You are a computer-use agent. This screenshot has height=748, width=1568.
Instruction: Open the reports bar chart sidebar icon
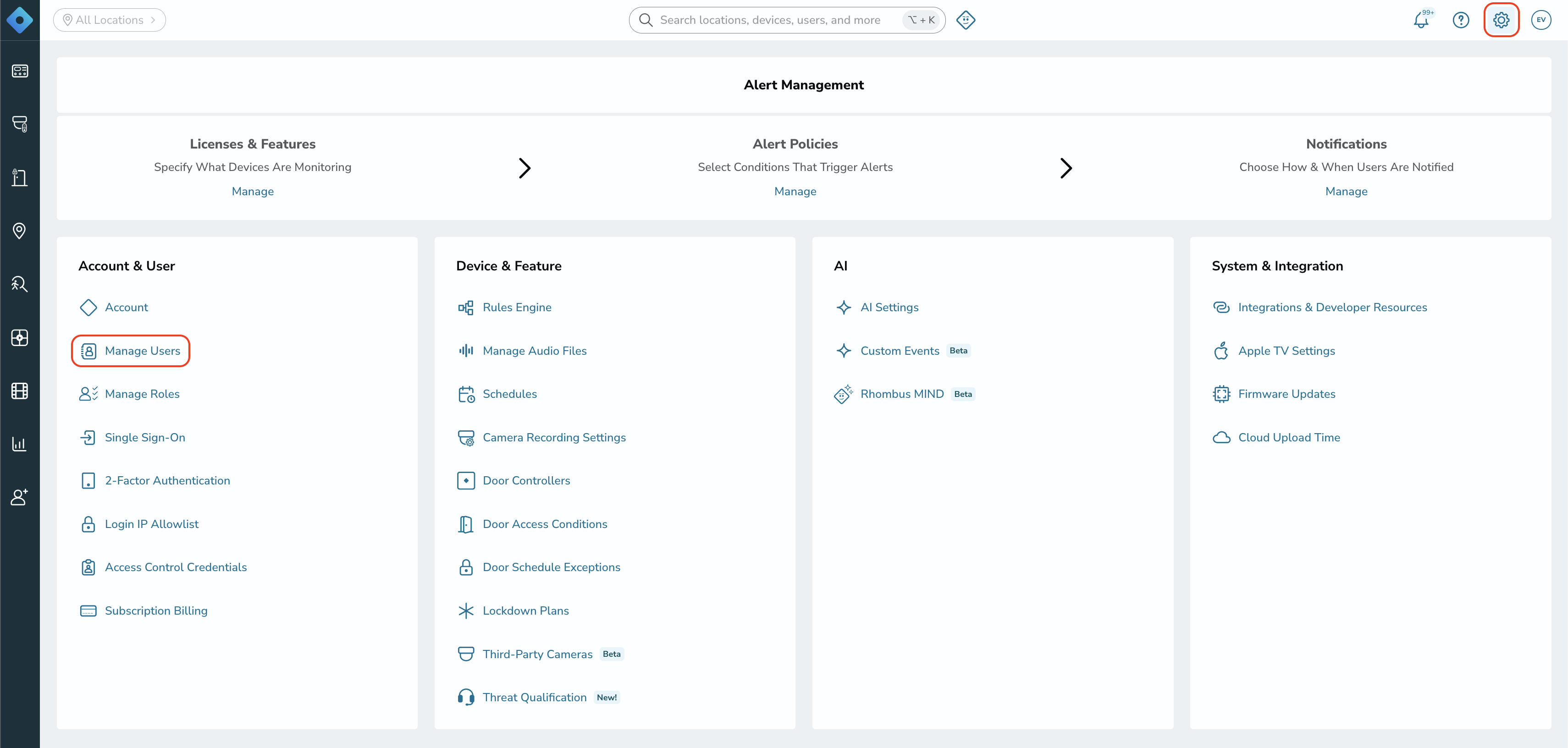pos(19,444)
